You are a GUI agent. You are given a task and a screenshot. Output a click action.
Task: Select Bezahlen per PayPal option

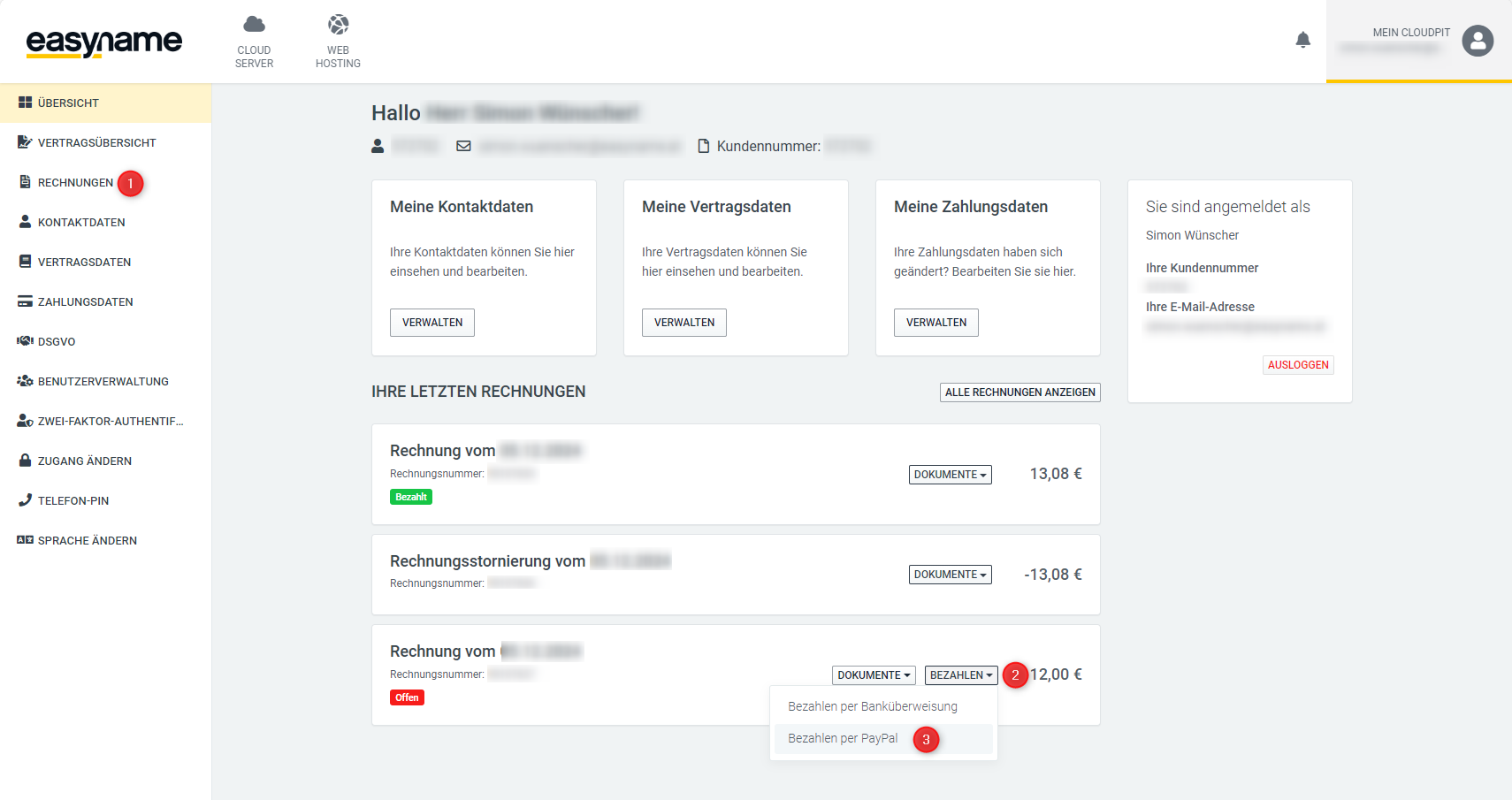coord(843,739)
